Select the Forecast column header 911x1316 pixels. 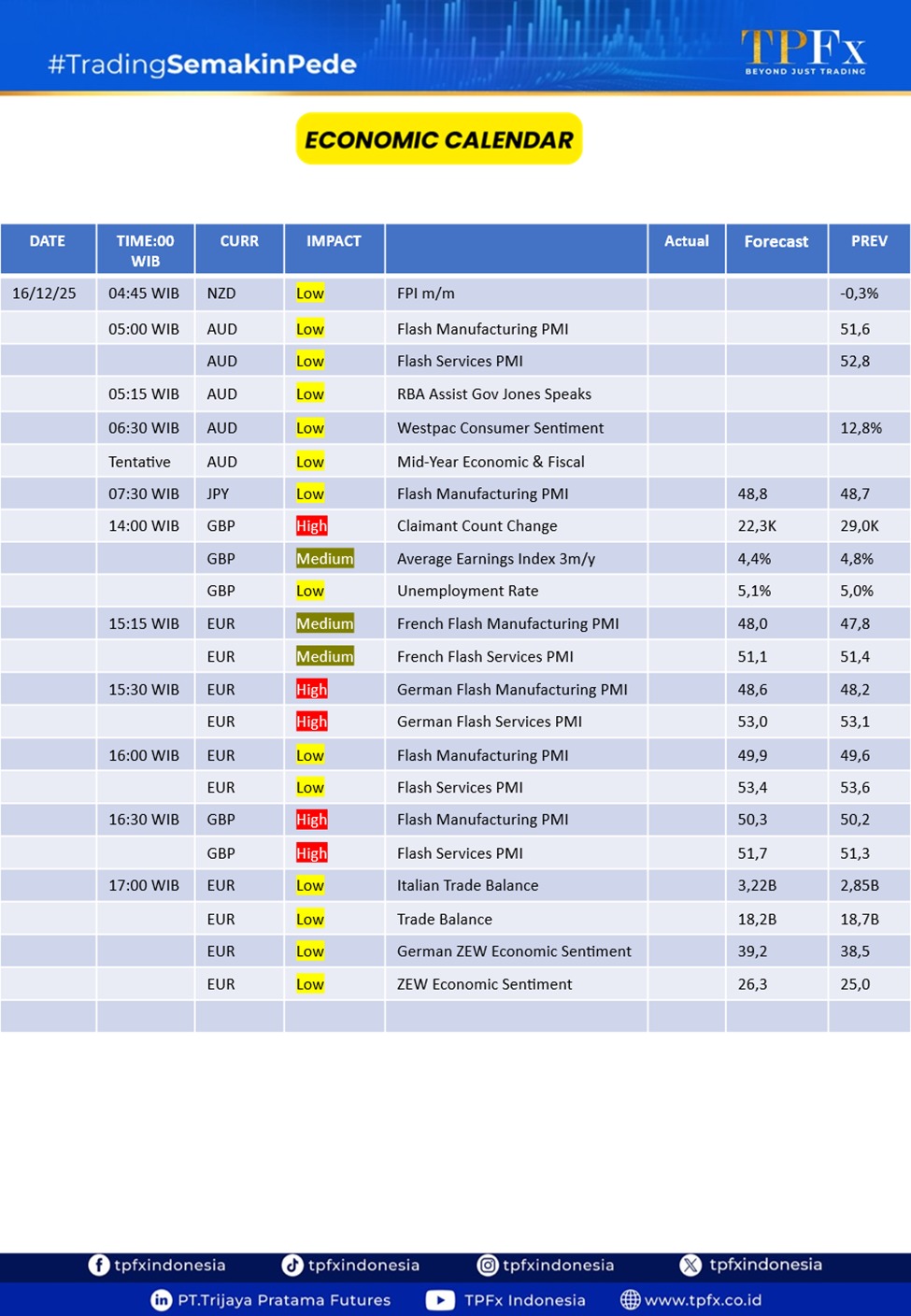click(x=776, y=242)
